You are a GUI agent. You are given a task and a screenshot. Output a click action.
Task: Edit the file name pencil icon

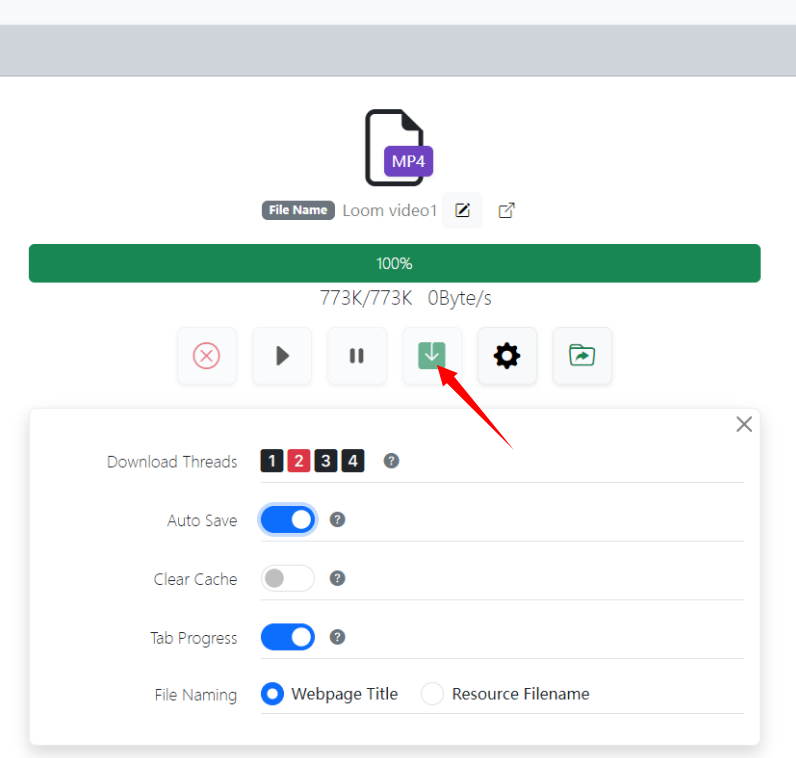pyautogui.click(x=462, y=210)
